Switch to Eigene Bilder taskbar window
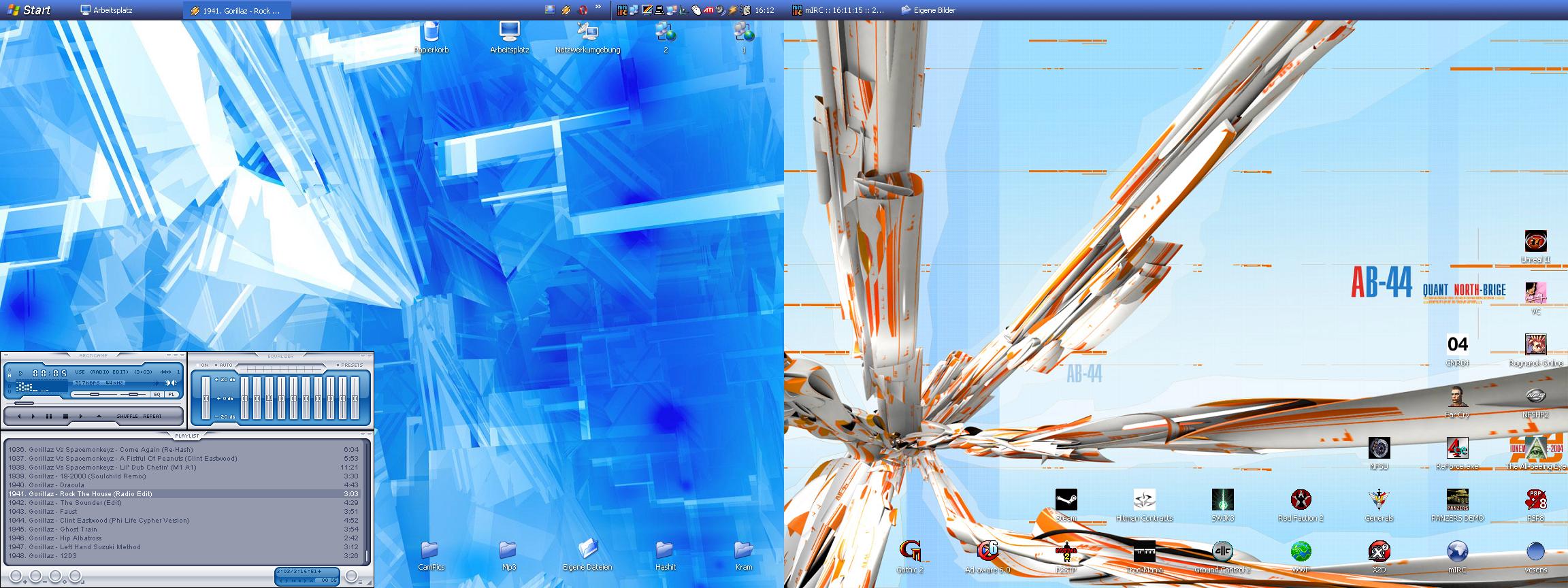 (929, 10)
